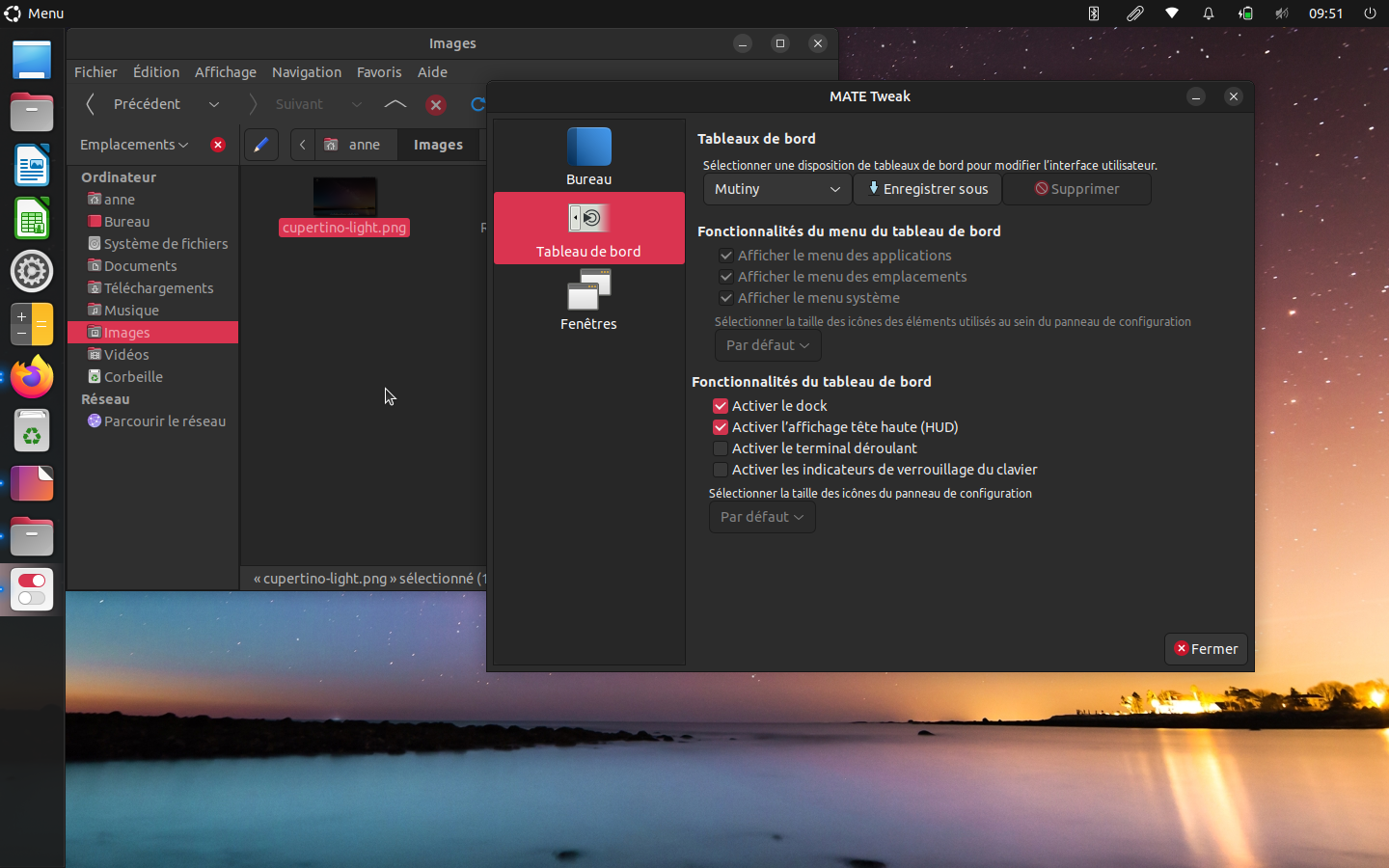Enable Activer le terminal déroulant
Screen dimensions: 1389x868
[721, 448]
